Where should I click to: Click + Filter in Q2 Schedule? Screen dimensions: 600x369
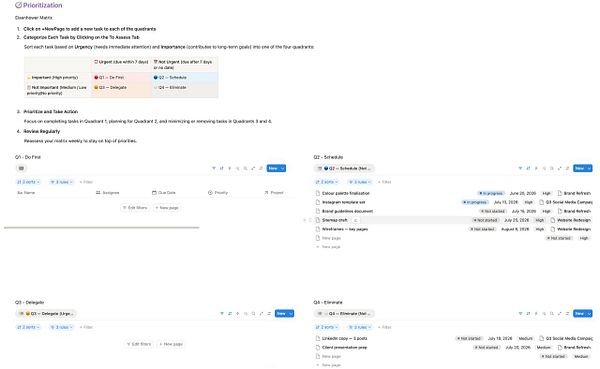point(384,182)
